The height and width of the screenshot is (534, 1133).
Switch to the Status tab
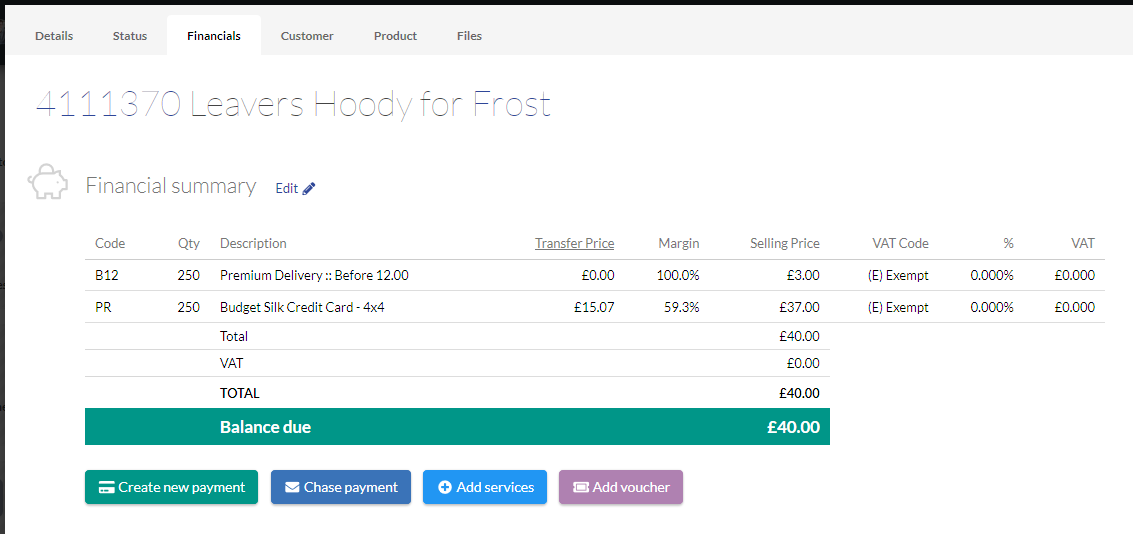[130, 36]
